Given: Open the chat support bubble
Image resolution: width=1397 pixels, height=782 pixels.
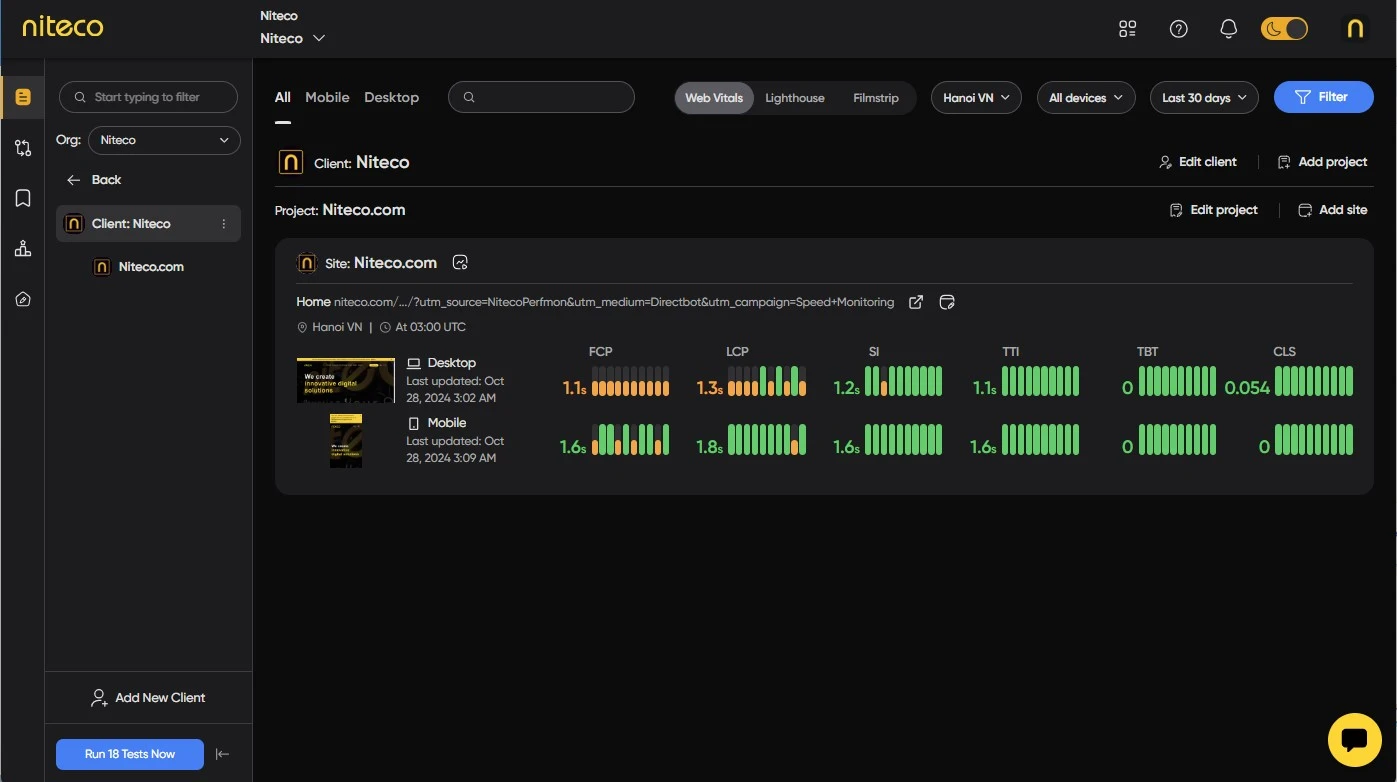Looking at the screenshot, I should pos(1354,739).
